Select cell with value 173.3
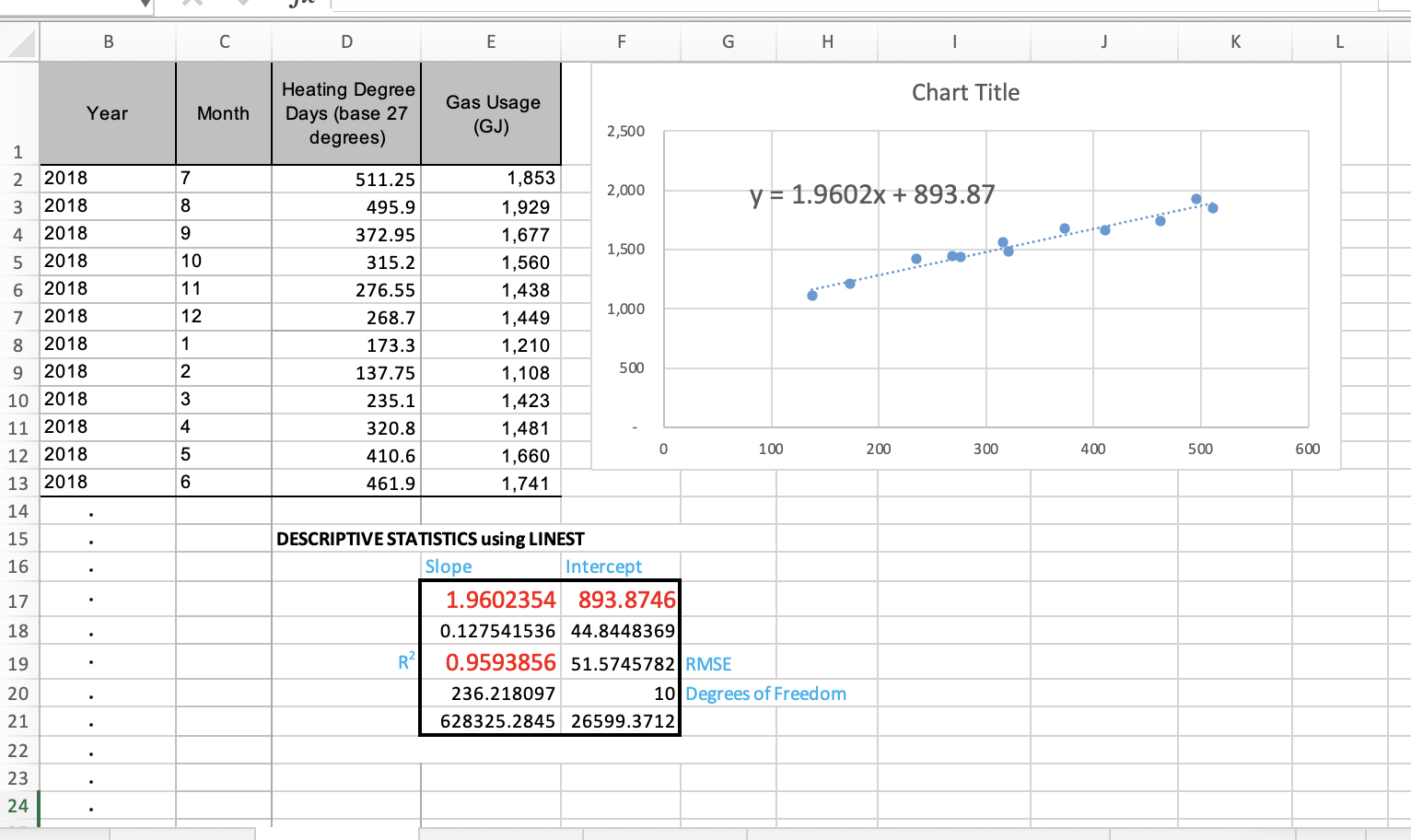Screen dimensions: 1411x840 click(x=346, y=344)
